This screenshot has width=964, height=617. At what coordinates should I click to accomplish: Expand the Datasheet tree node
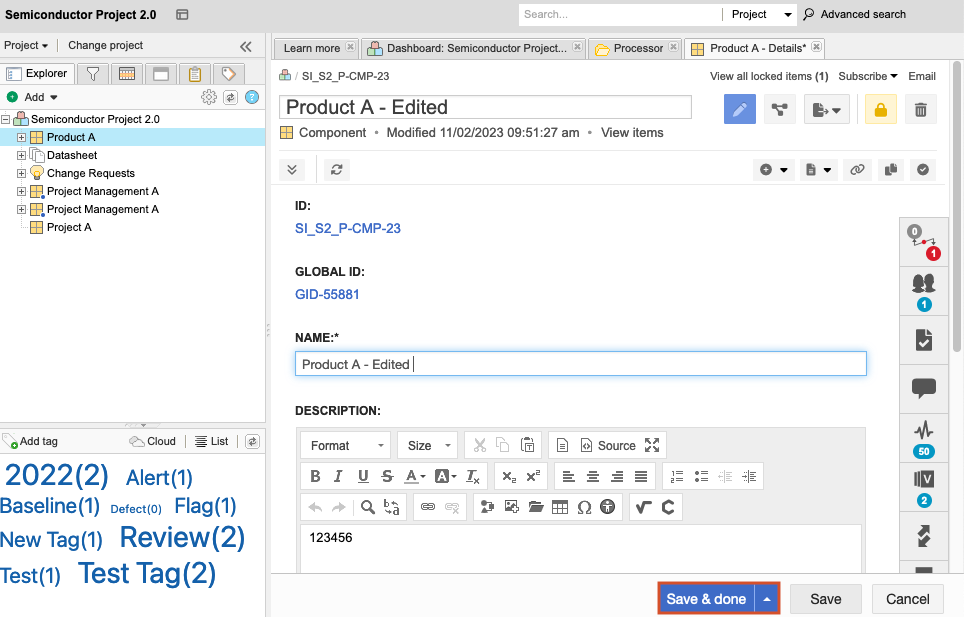[x=22, y=155]
